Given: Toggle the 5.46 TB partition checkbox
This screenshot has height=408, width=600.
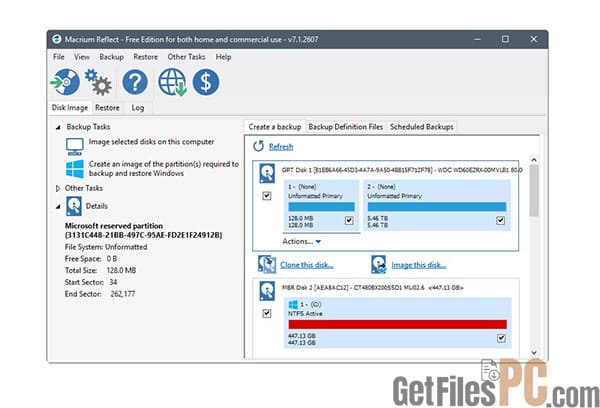Looking at the screenshot, I should point(501,220).
